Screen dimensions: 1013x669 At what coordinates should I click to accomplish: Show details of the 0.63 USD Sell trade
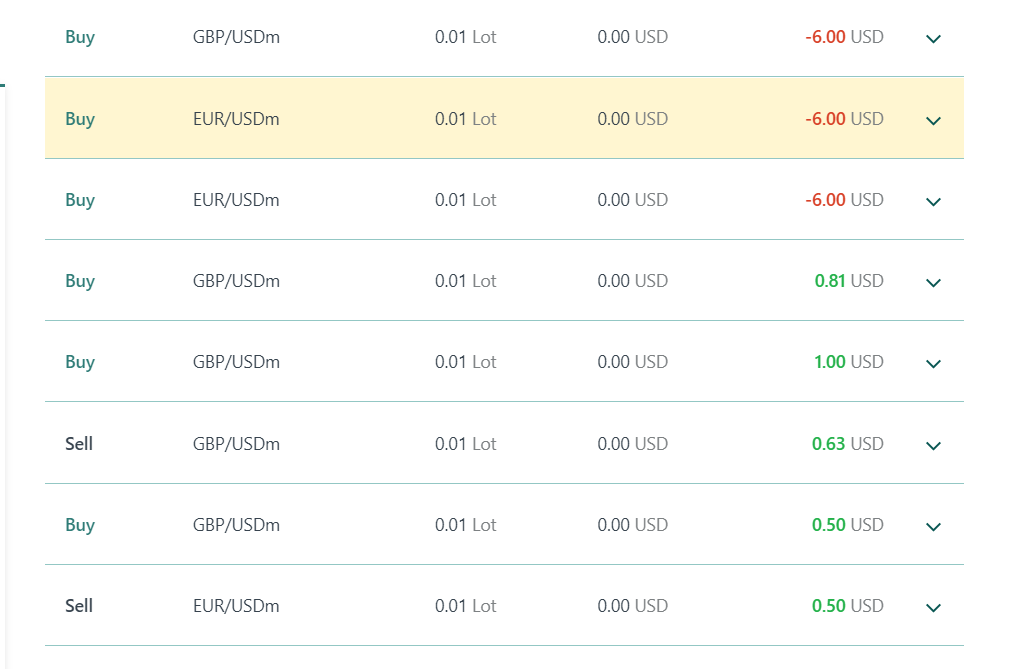[x=934, y=445]
